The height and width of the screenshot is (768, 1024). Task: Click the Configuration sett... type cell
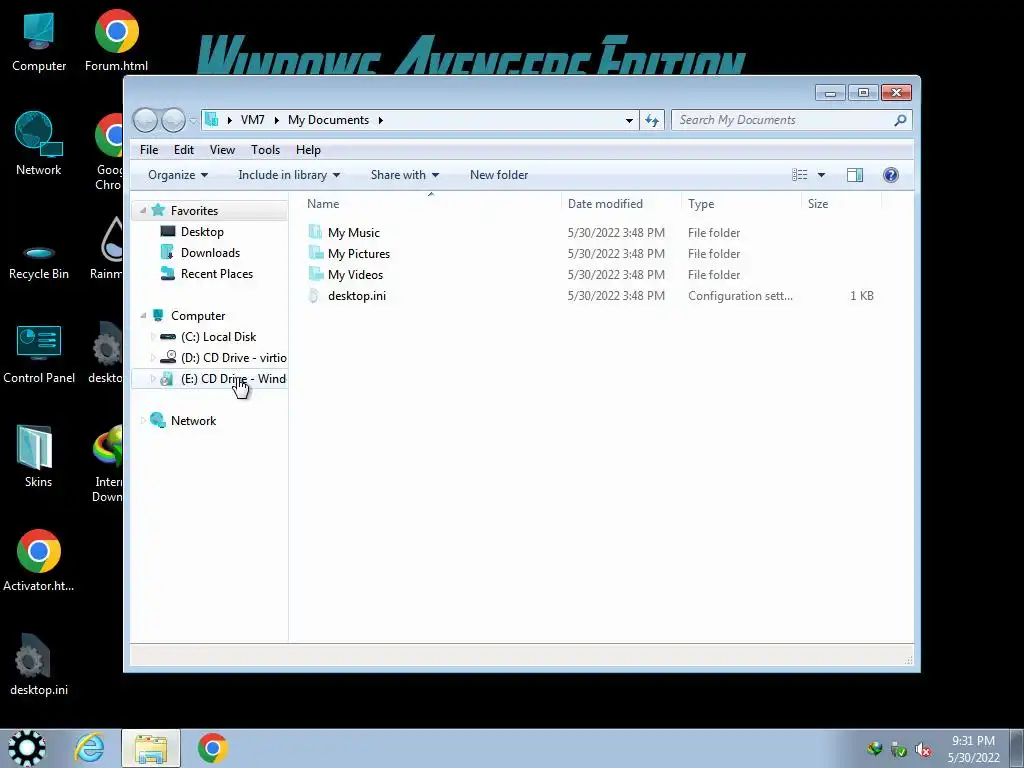tap(740, 296)
